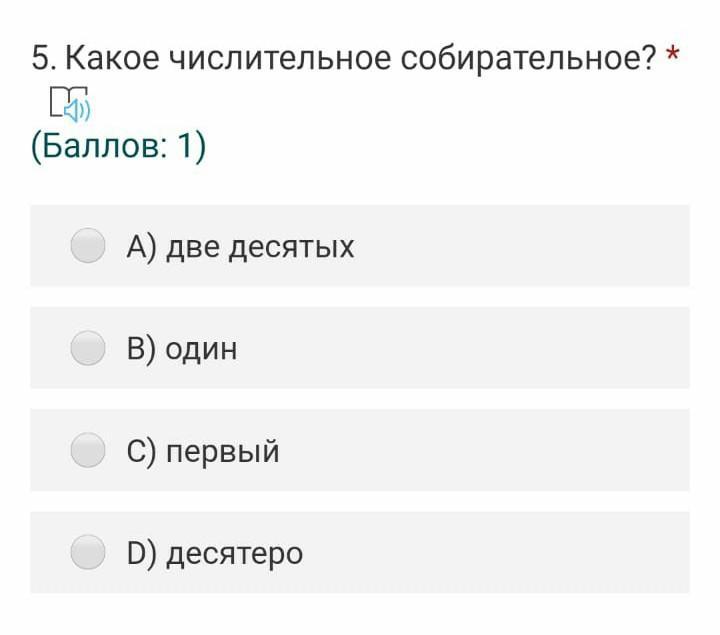The image size is (720, 635).
Task: Mark the radio button for десятеро
Action: point(88,552)
